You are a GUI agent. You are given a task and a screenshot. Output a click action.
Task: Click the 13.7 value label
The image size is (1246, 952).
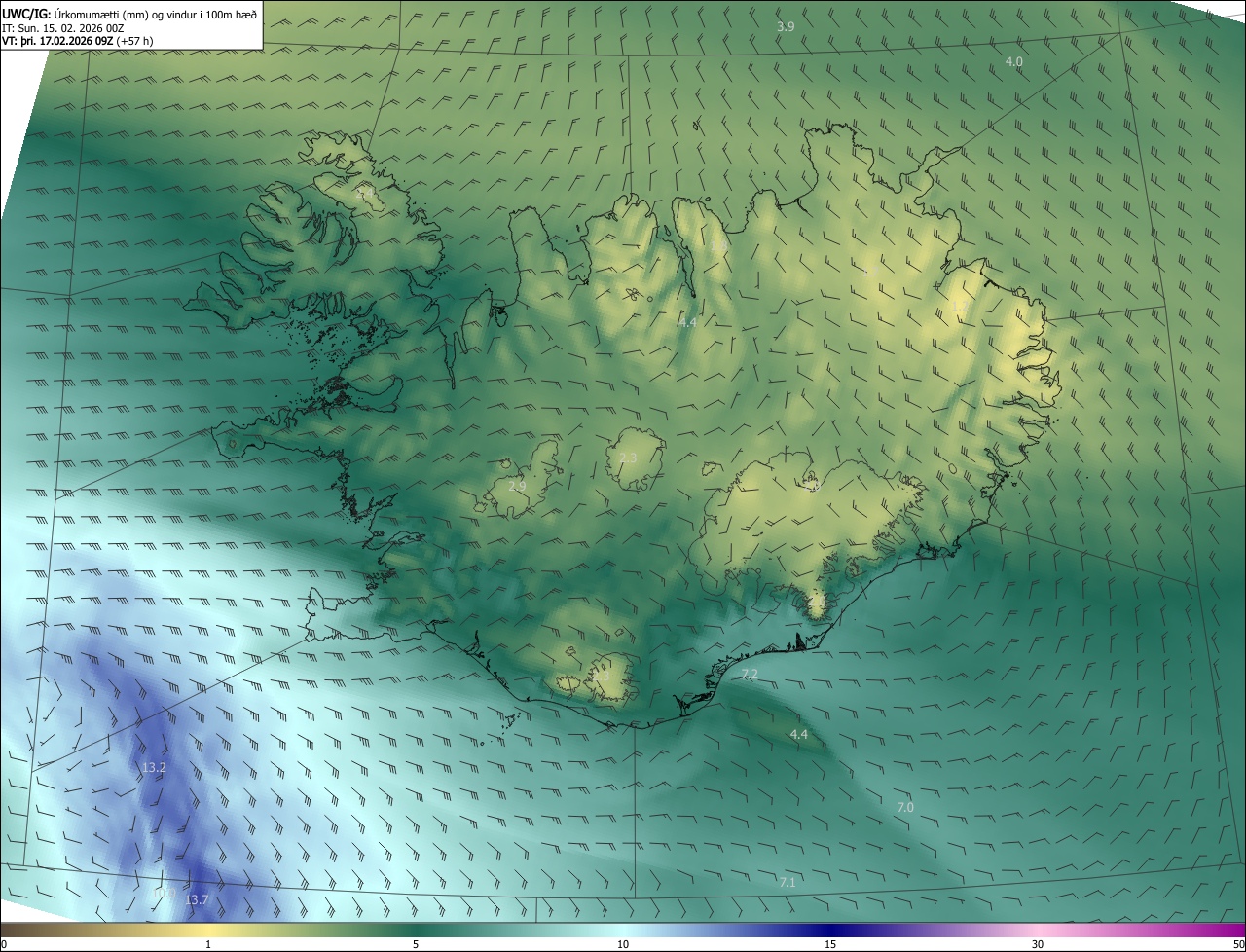click(x=197, y=900)
